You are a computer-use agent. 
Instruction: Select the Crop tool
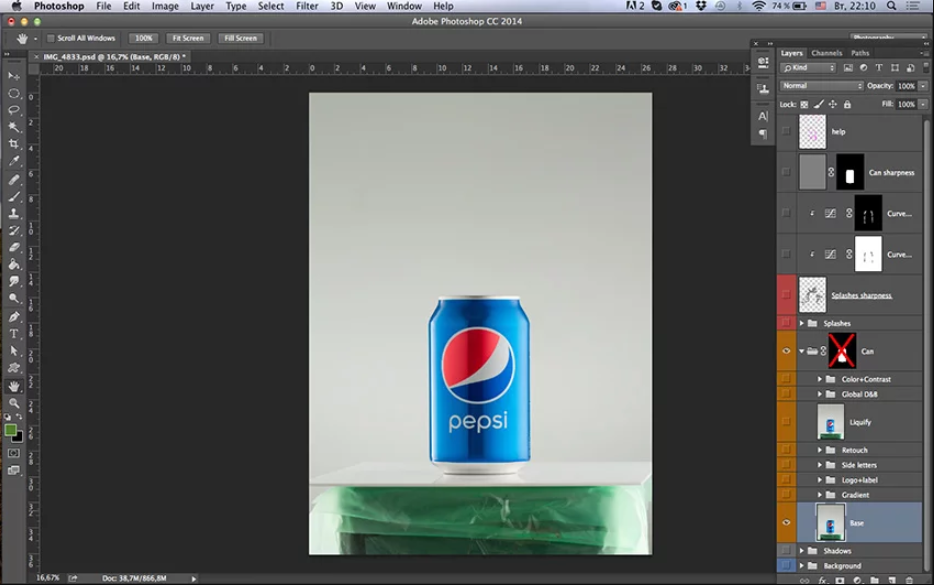14,144
